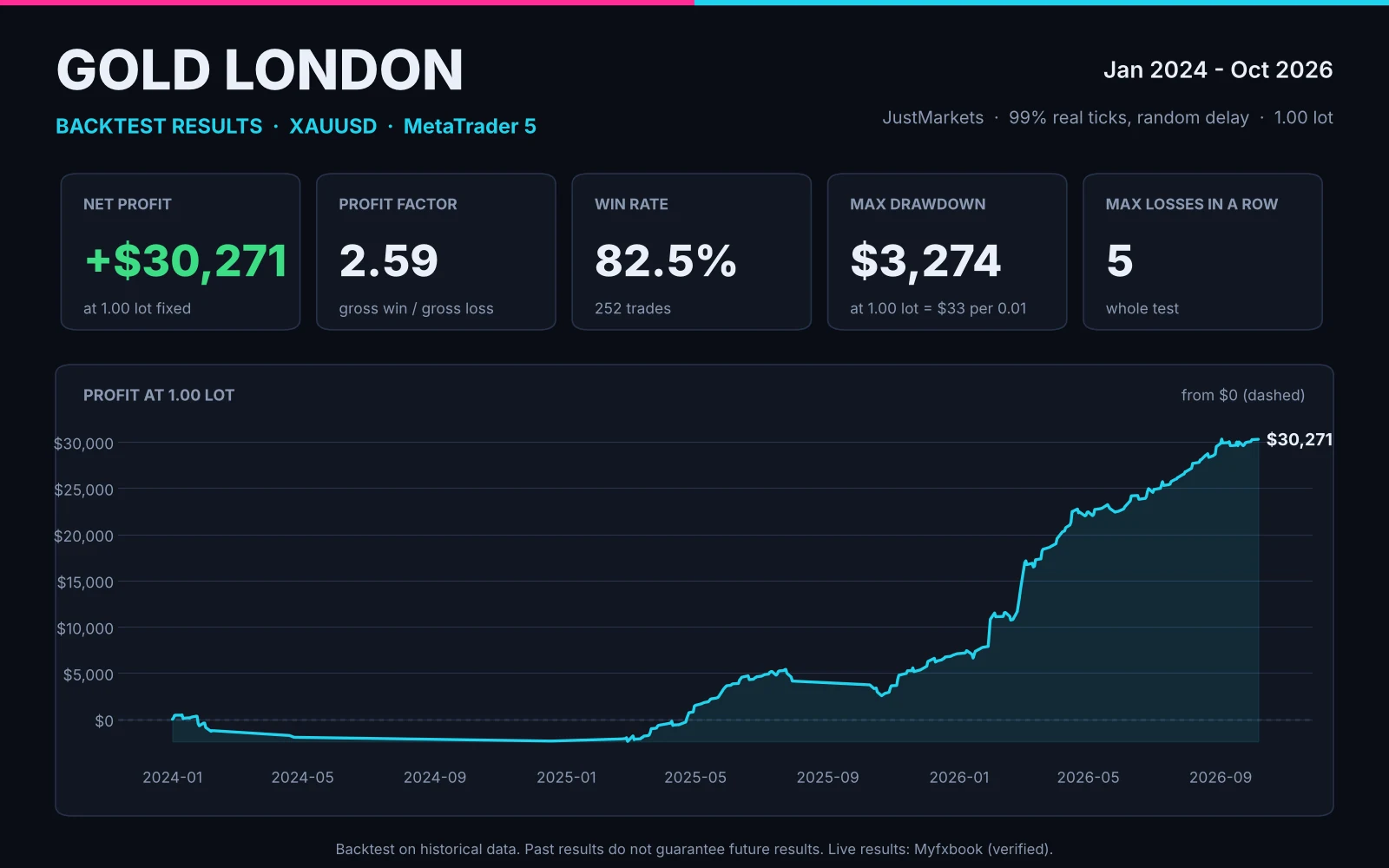Click the JustMarkets broker name

[x=933, y=118]
